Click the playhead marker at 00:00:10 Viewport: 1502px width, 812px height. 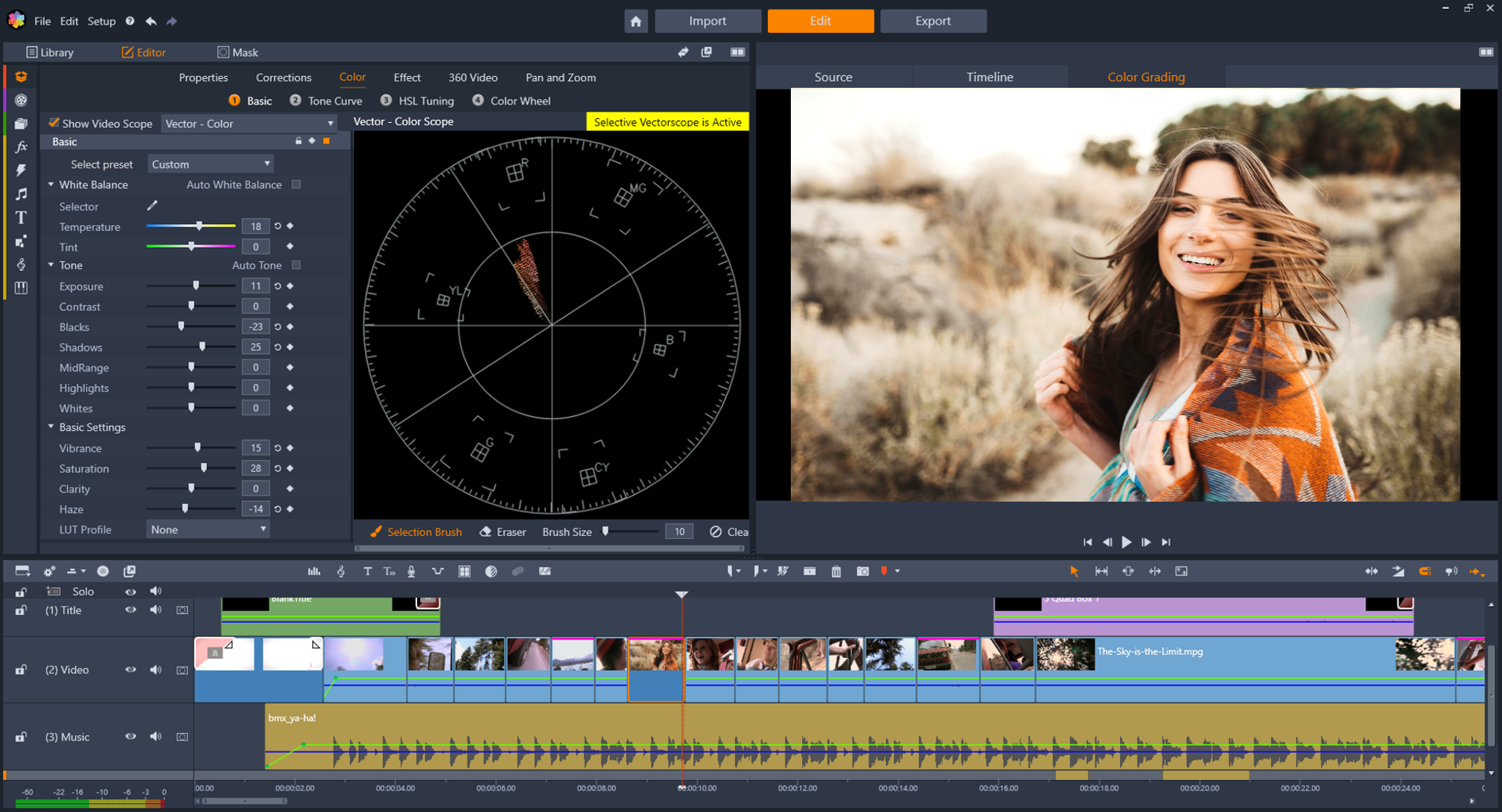coord(681,593)
